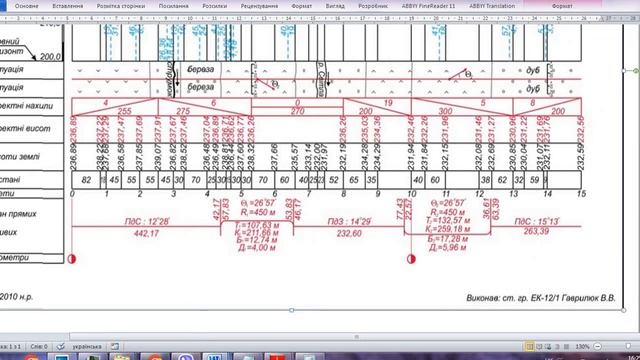
Task: Click straight length value '442,17'
Action: (146, 233)
